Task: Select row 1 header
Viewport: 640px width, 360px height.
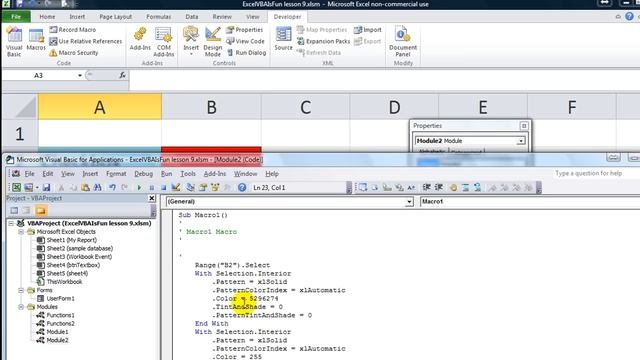Action: click(x=20, y=134)
